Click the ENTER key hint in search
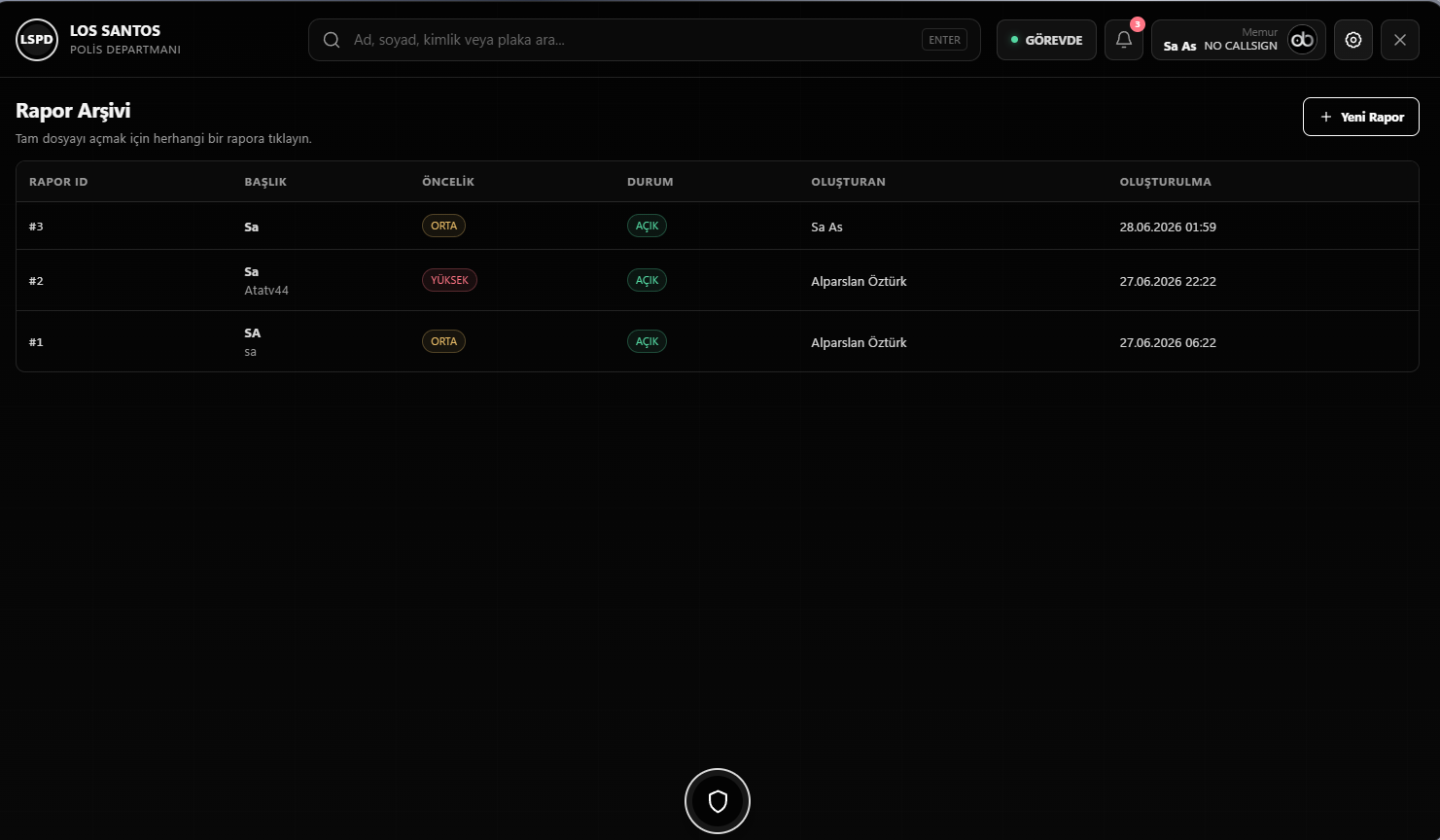 coord(944,40)
